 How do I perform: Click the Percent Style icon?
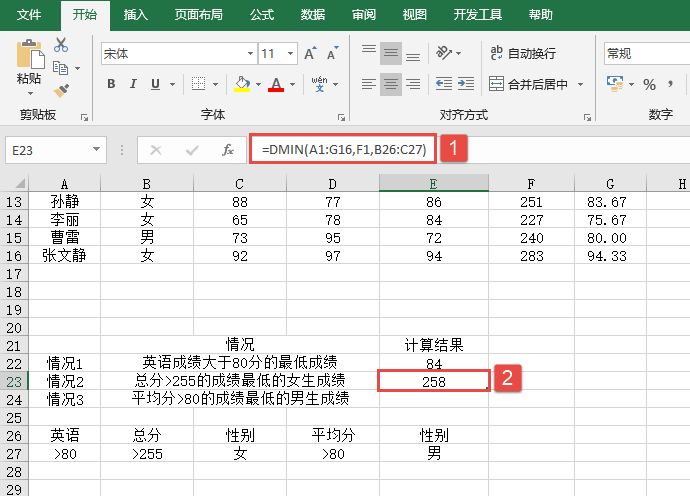[x=649, y=84]
